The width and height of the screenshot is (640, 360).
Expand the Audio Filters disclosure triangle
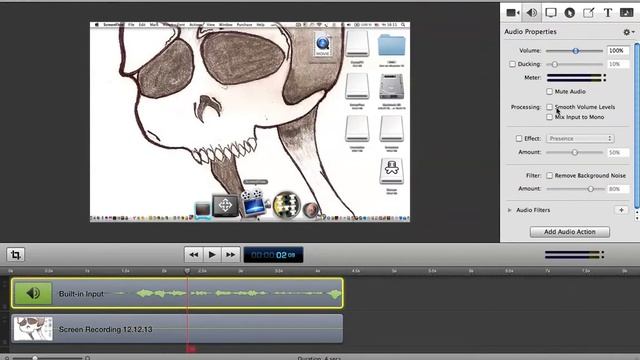[x=509, y=210]
